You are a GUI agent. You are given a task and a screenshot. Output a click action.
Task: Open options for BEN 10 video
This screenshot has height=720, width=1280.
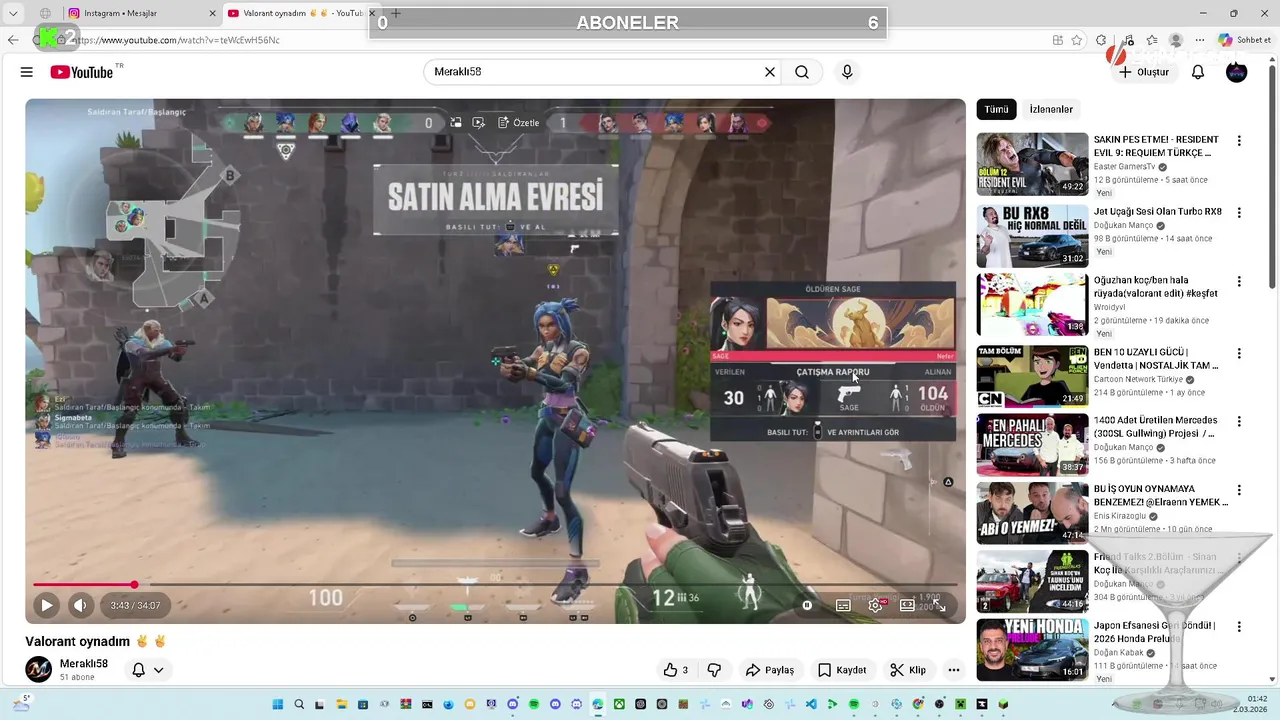click(1239, 354)
